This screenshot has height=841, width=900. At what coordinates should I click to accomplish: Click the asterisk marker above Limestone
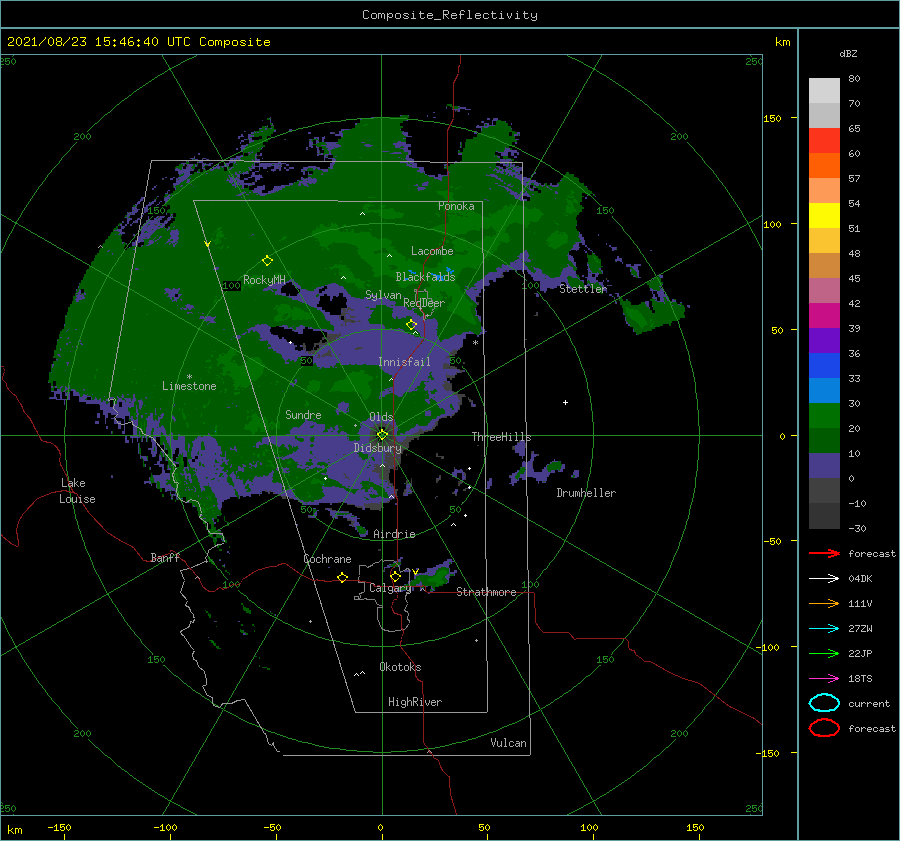pos(189,377)
